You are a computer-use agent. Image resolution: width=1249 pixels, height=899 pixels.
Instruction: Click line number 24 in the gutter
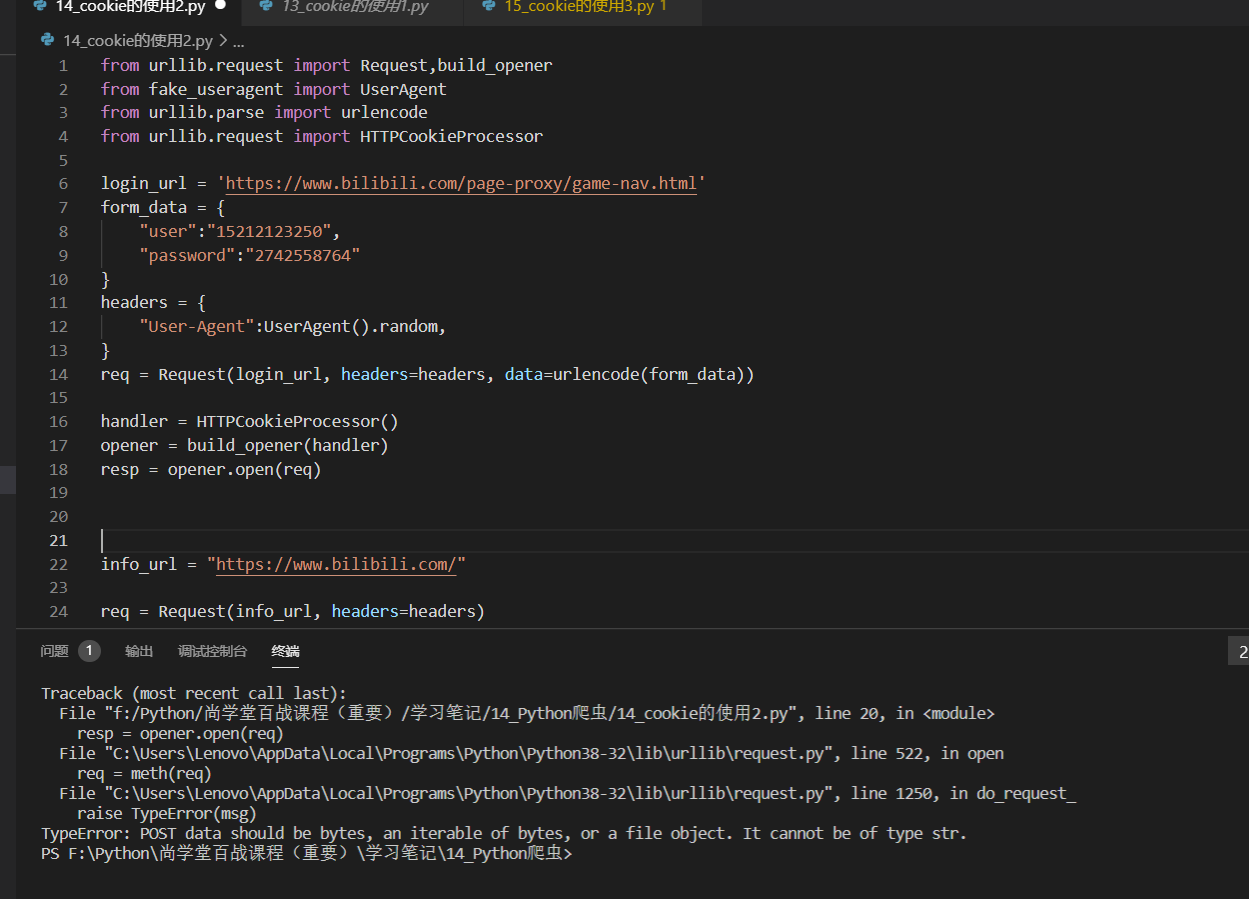tap(59, 612)
